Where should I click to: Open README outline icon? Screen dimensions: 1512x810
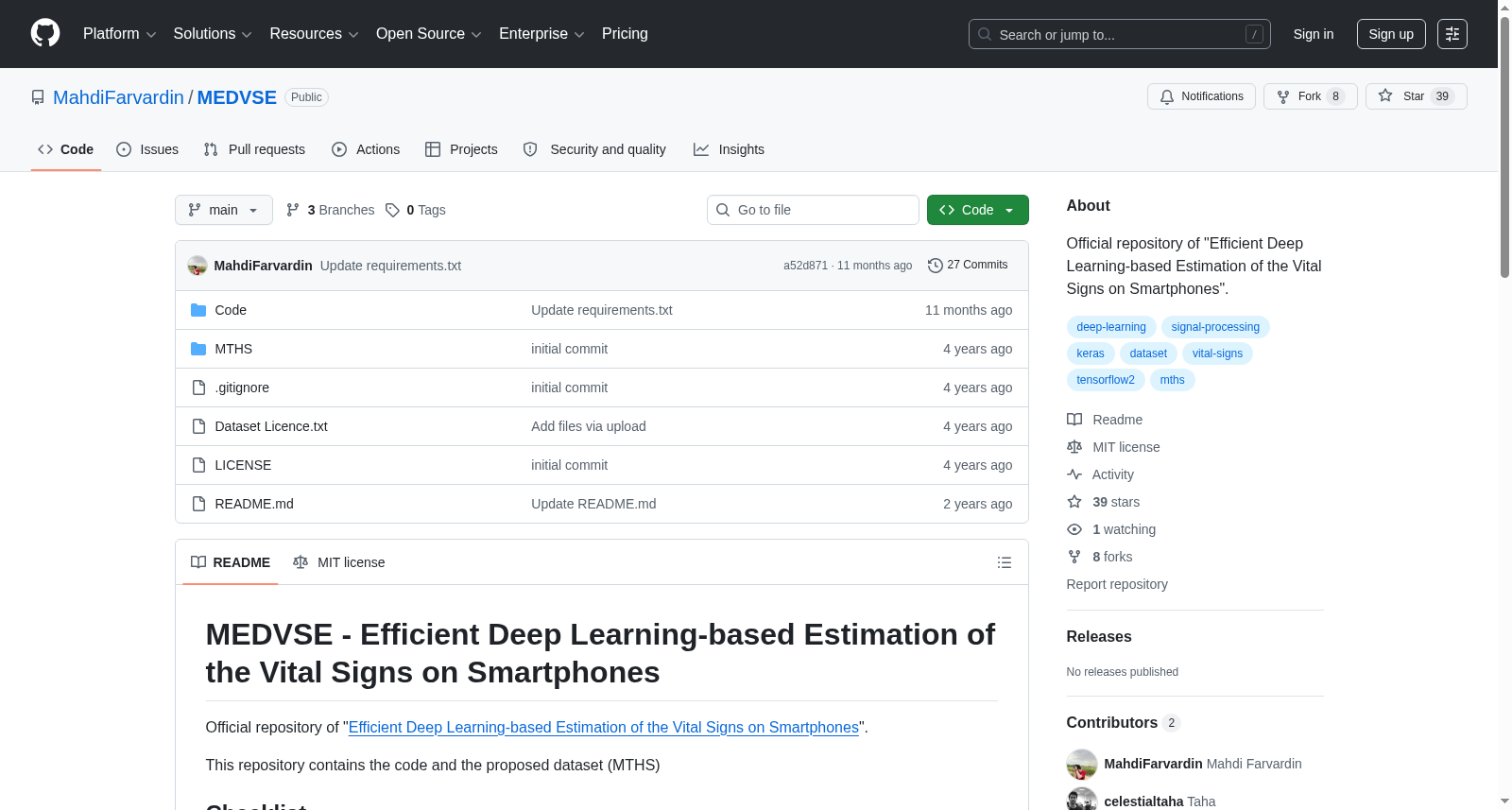pos(1005,562)
